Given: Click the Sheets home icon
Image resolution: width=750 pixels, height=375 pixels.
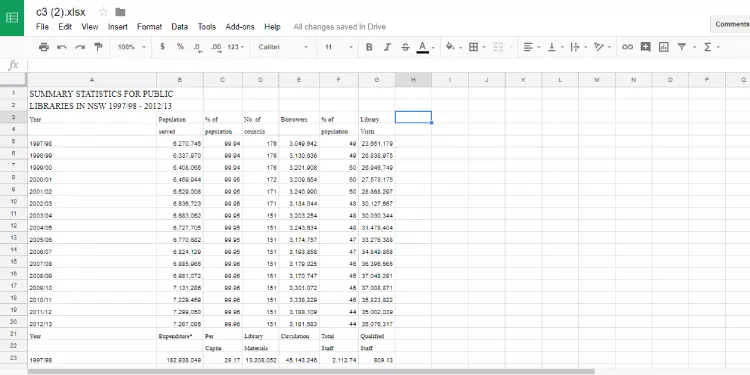Looking at the screenshot, I should [12, 18].
